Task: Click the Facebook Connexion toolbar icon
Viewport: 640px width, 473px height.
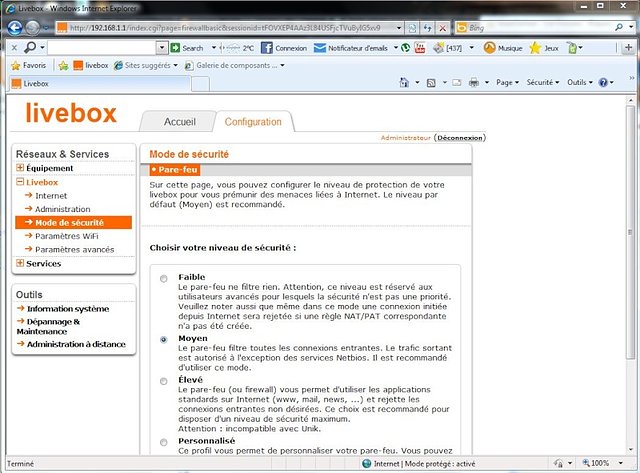Action: [x=267, y=47]
